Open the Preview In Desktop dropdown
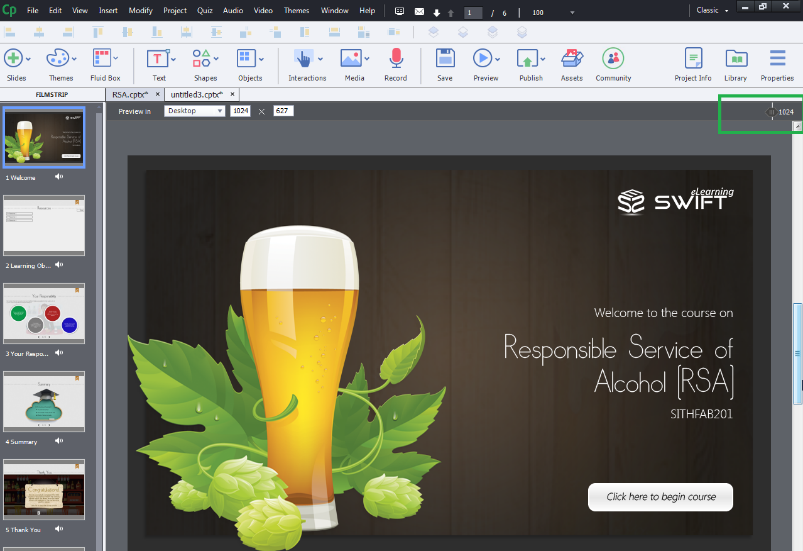Screen dimensions: 803x551 [x=195, y=111]
